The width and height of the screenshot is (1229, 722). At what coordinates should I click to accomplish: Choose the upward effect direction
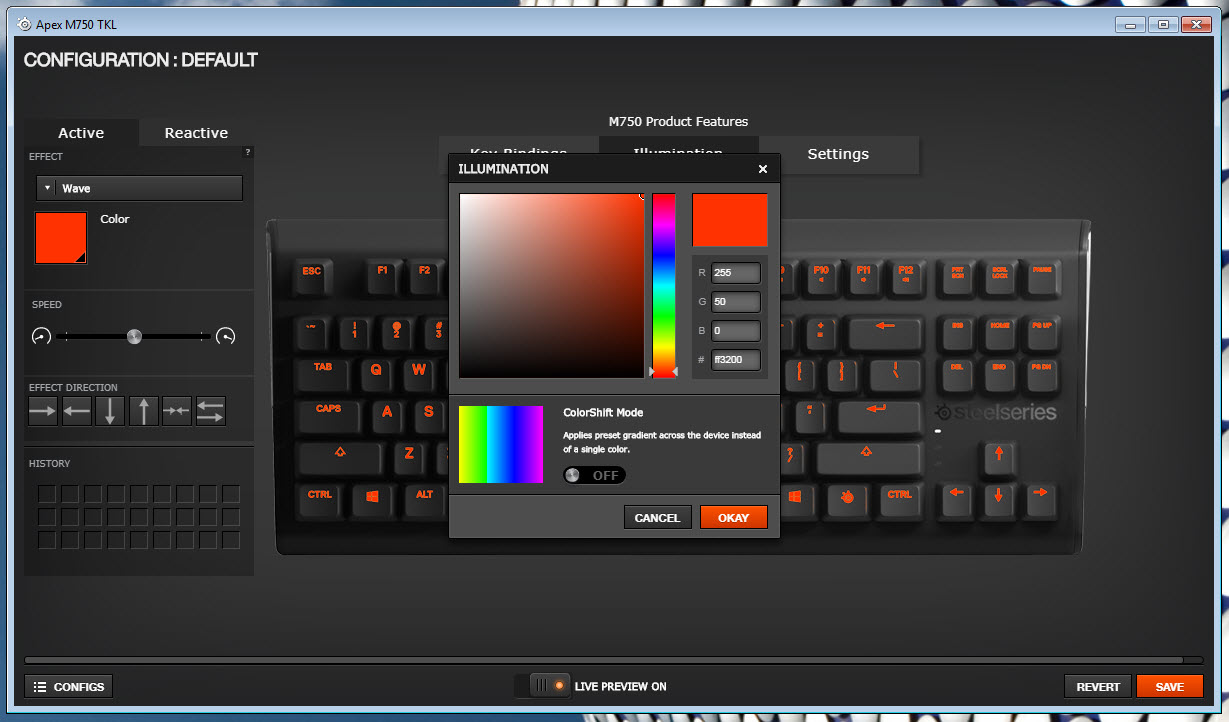click(144, 411)
